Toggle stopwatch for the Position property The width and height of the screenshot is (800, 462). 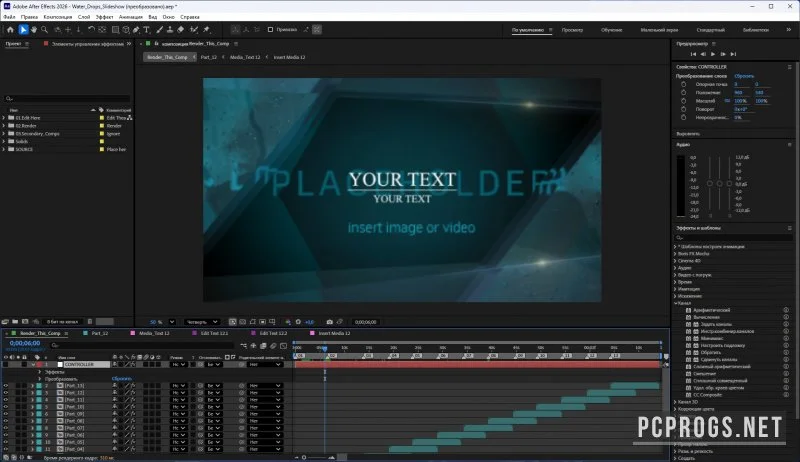click(x=684, y=92)
